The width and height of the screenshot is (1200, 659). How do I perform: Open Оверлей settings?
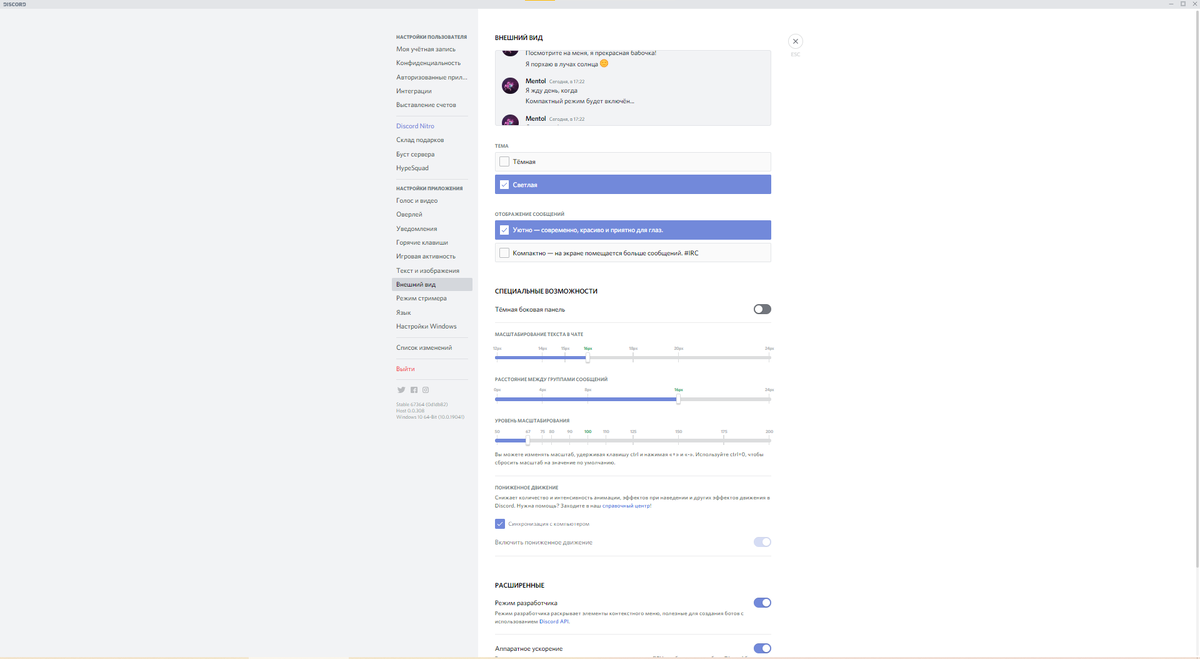tap(432, 215)
